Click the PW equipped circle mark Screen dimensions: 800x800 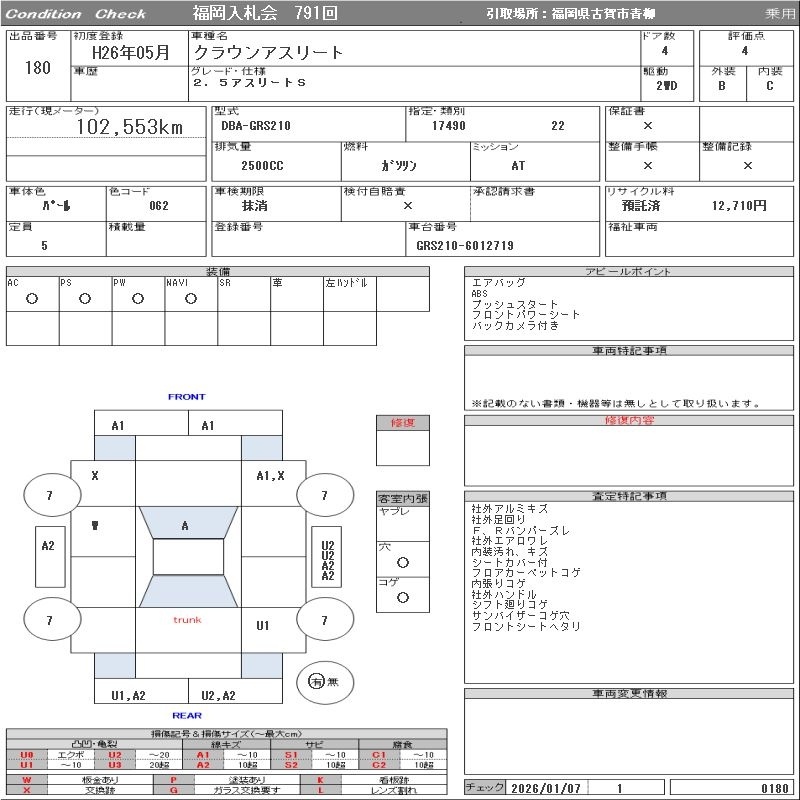pos(138,299)
